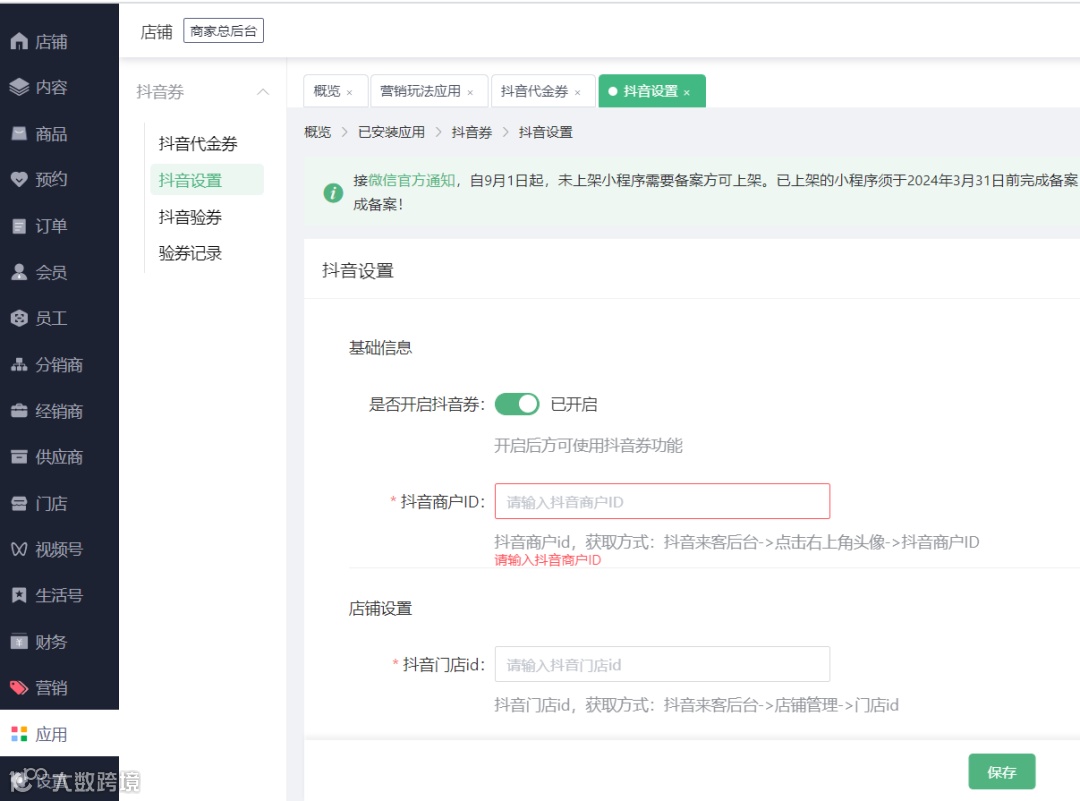Viewport: 1080px width, 801px height.
Task: Click the 内容 layers icon
Action: 19,87
